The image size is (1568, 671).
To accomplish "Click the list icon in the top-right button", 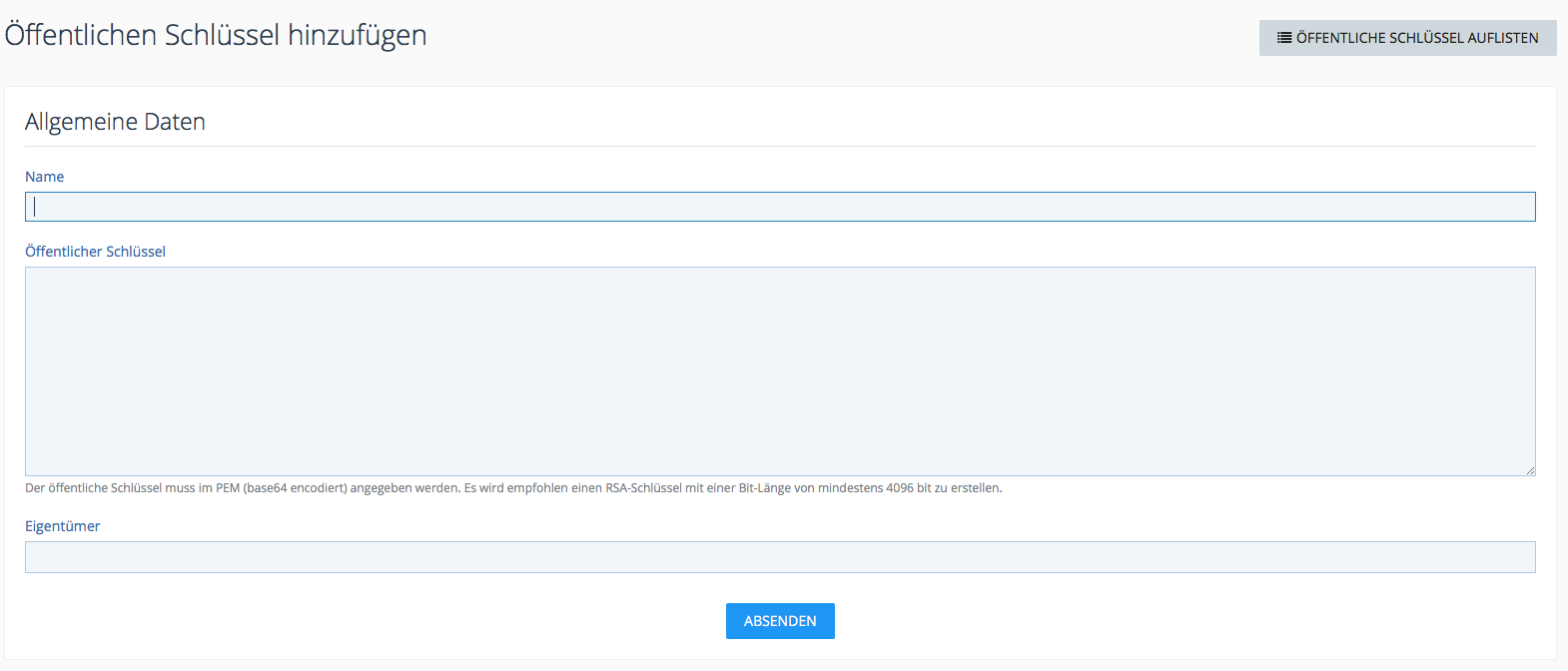I will (1284, 38).
